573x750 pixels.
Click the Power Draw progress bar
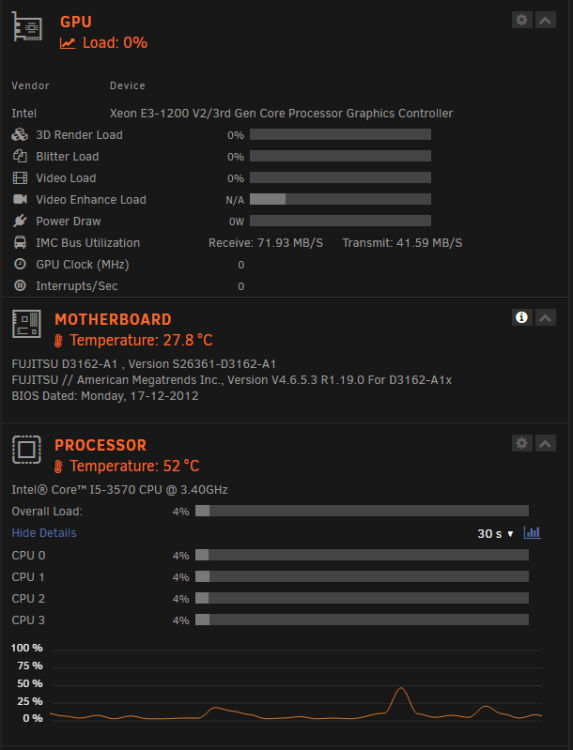tap(340, 221)
